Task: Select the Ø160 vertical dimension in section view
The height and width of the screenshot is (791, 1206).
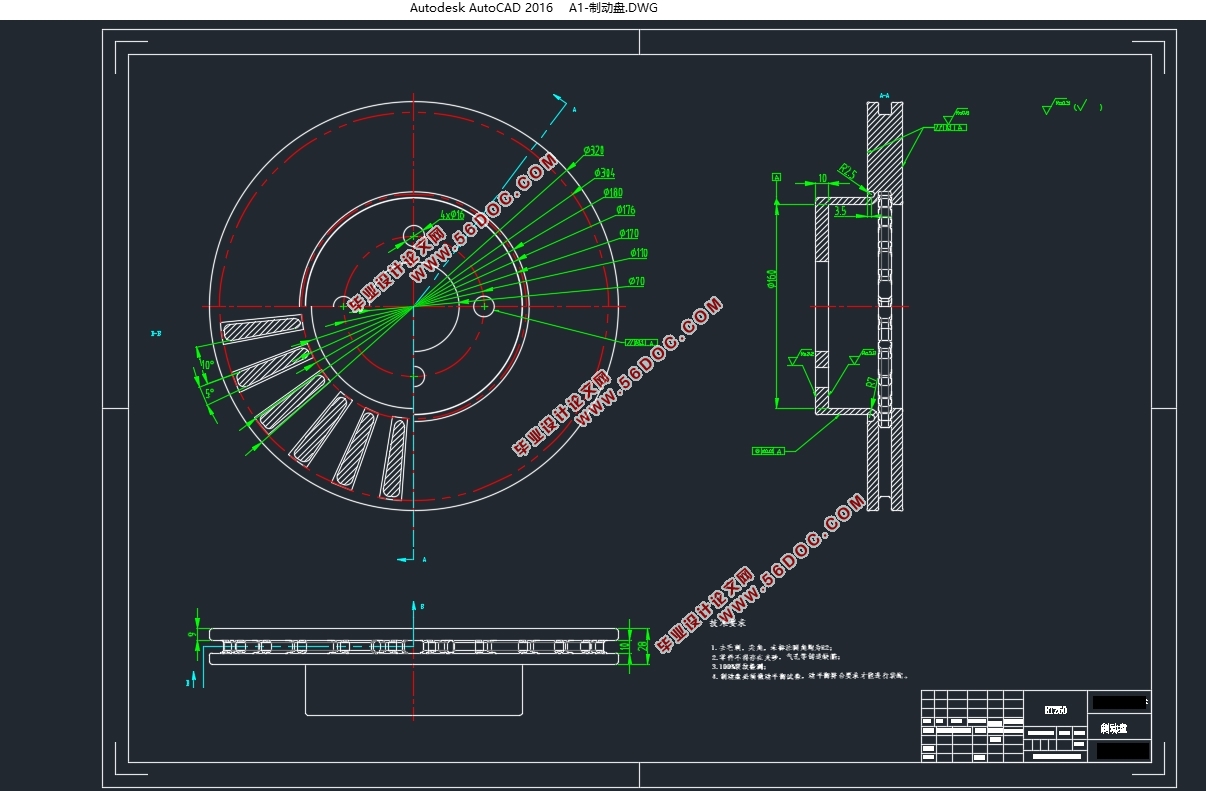Action: pyautogui.click(x=771, y=279)
